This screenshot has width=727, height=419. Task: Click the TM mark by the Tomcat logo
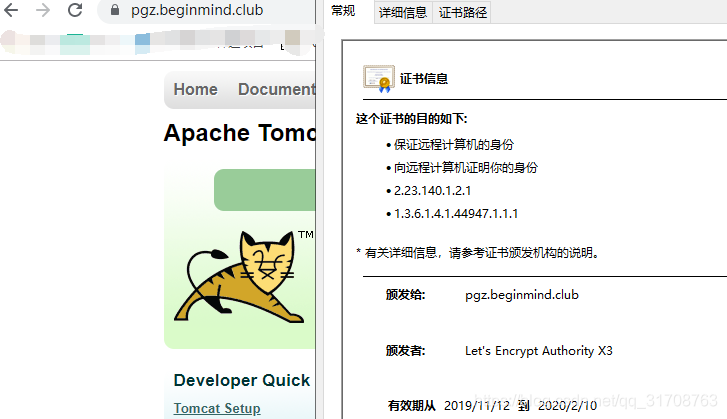[x=306, y=235]
